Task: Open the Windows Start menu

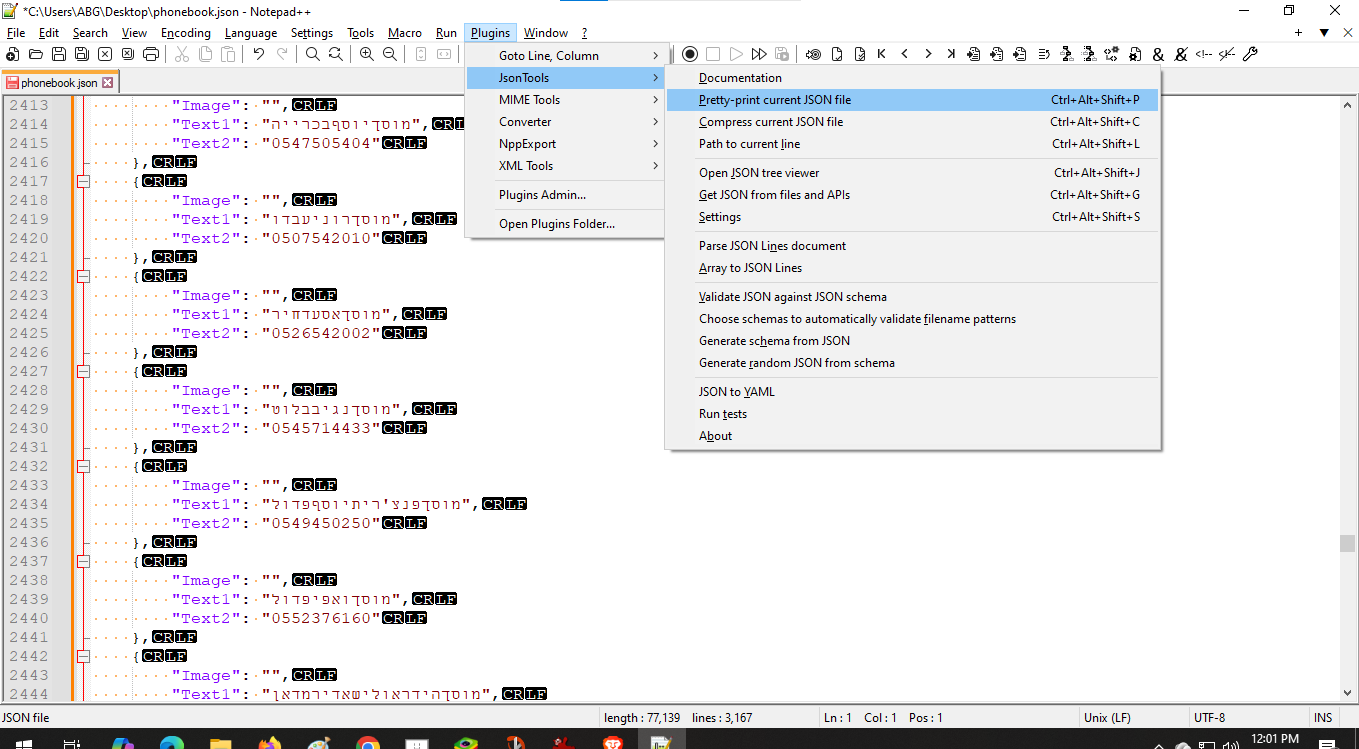Action: pos(21,742)
